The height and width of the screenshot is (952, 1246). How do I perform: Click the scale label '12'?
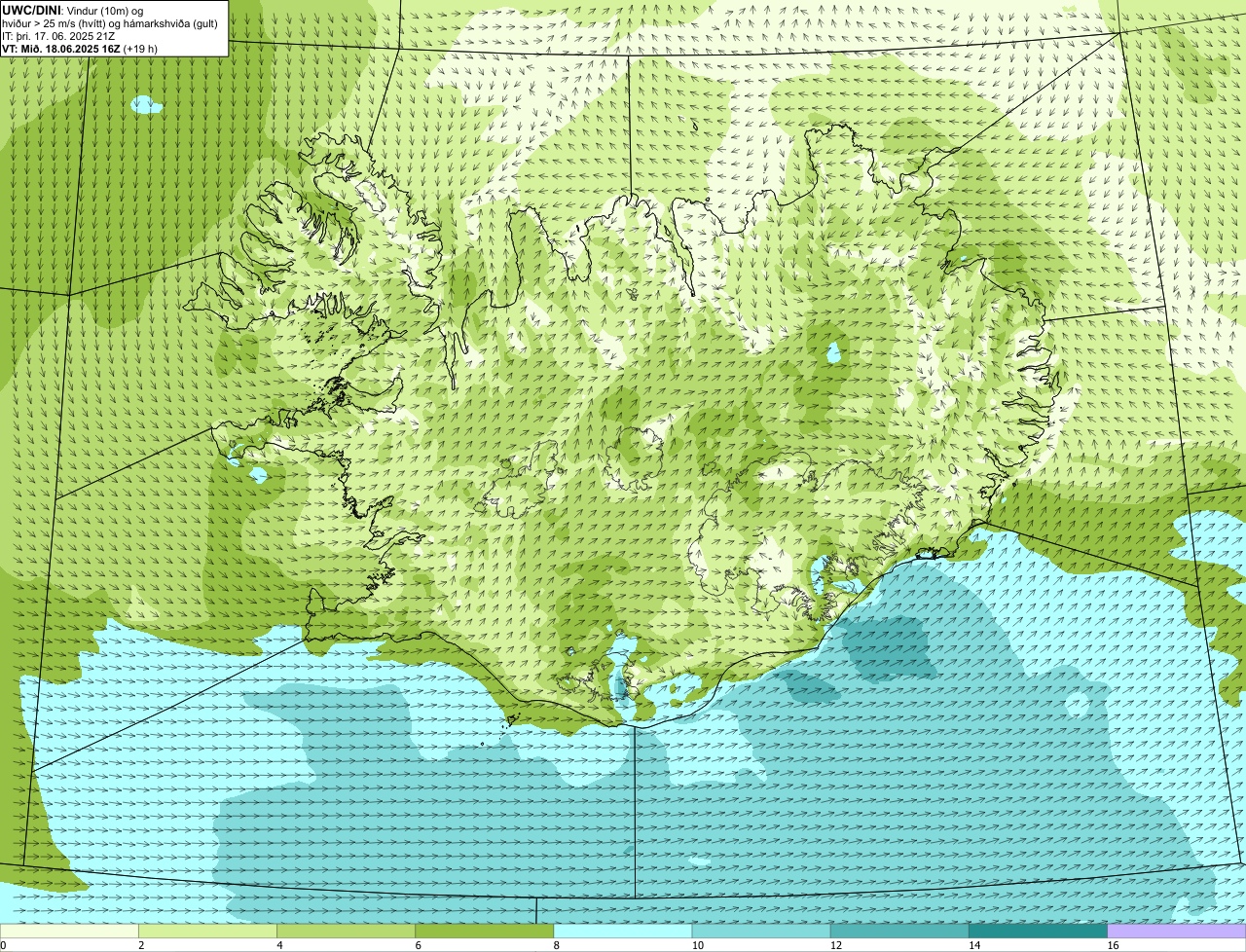click(836, 945)
